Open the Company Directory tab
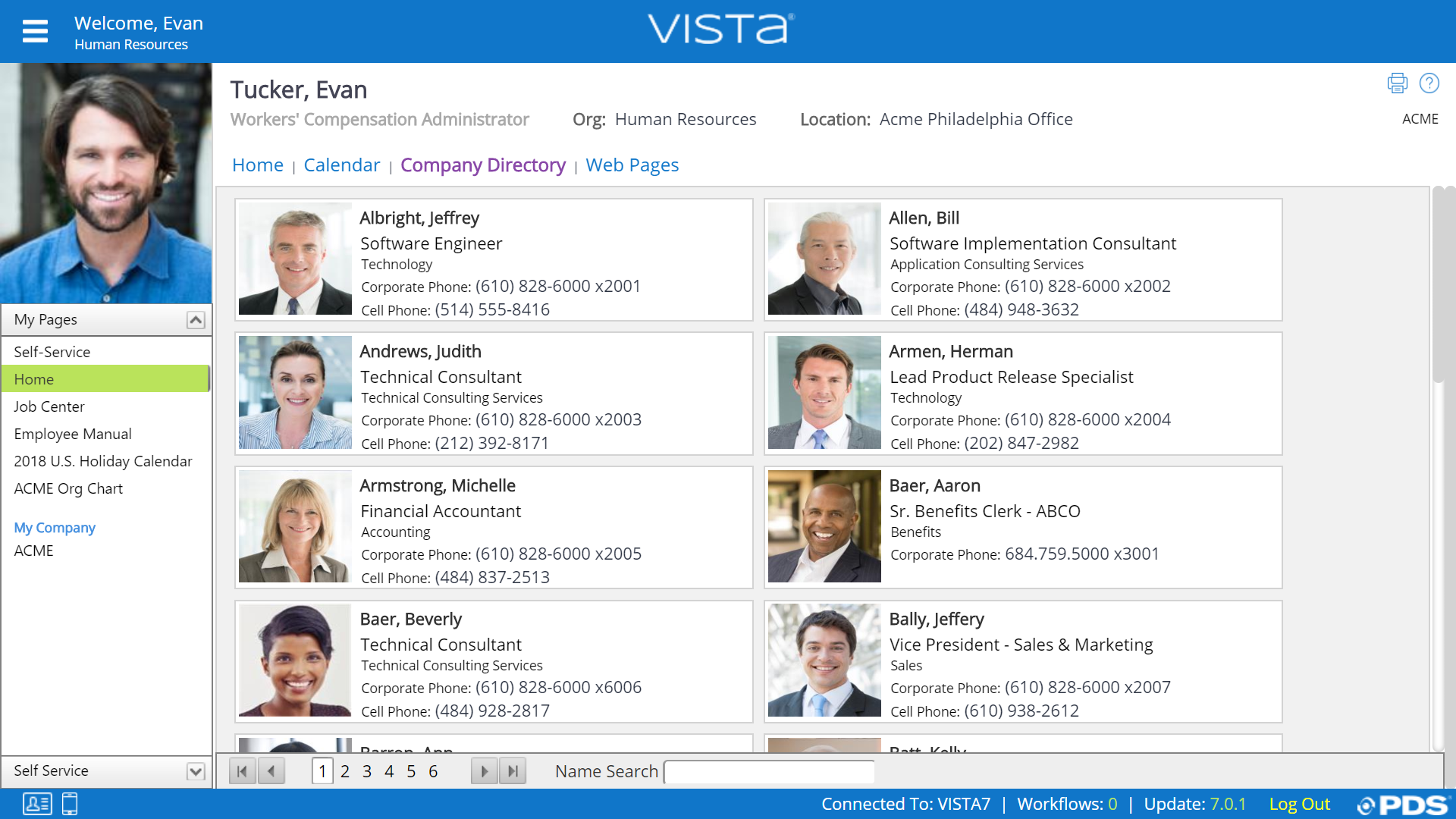1456x819 pixels. point(483,165)
